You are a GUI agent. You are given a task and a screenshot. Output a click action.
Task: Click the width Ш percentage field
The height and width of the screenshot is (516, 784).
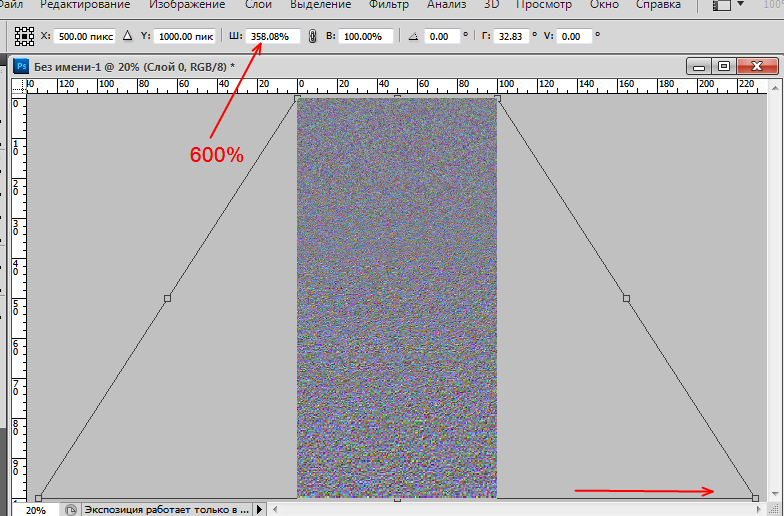click(272, 36)
